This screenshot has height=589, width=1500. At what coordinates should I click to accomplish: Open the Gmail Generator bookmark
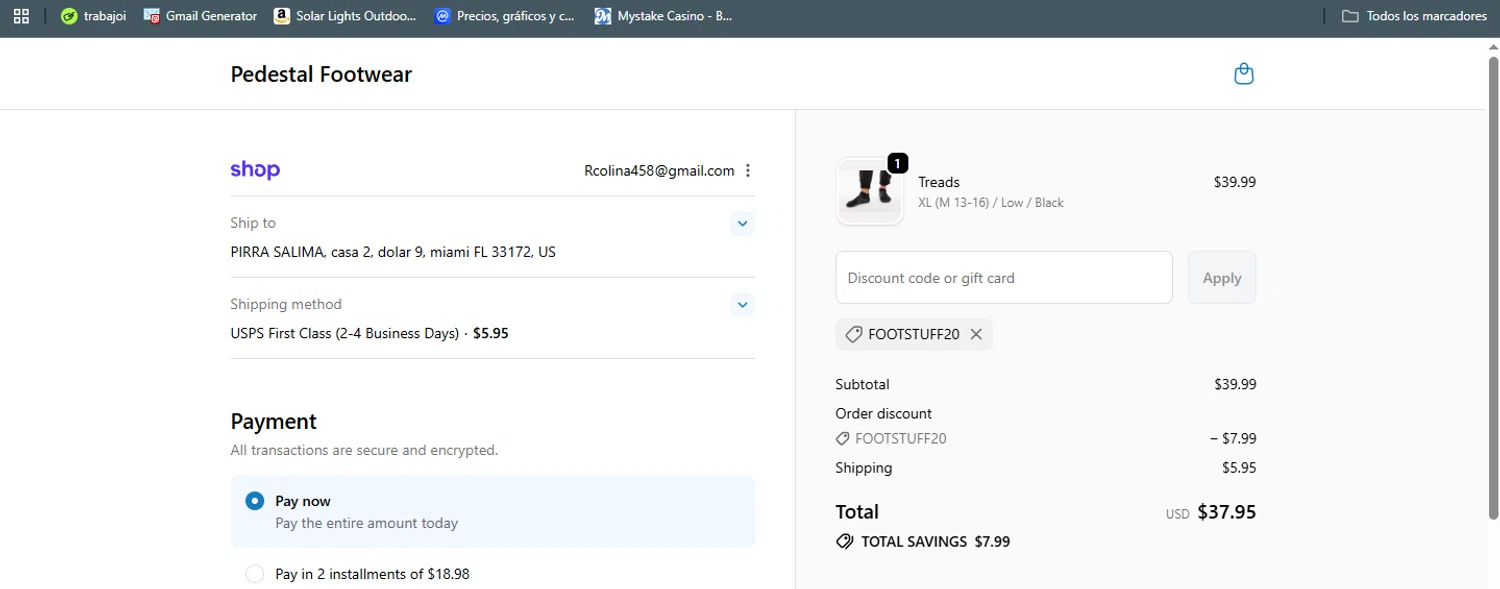200,16
